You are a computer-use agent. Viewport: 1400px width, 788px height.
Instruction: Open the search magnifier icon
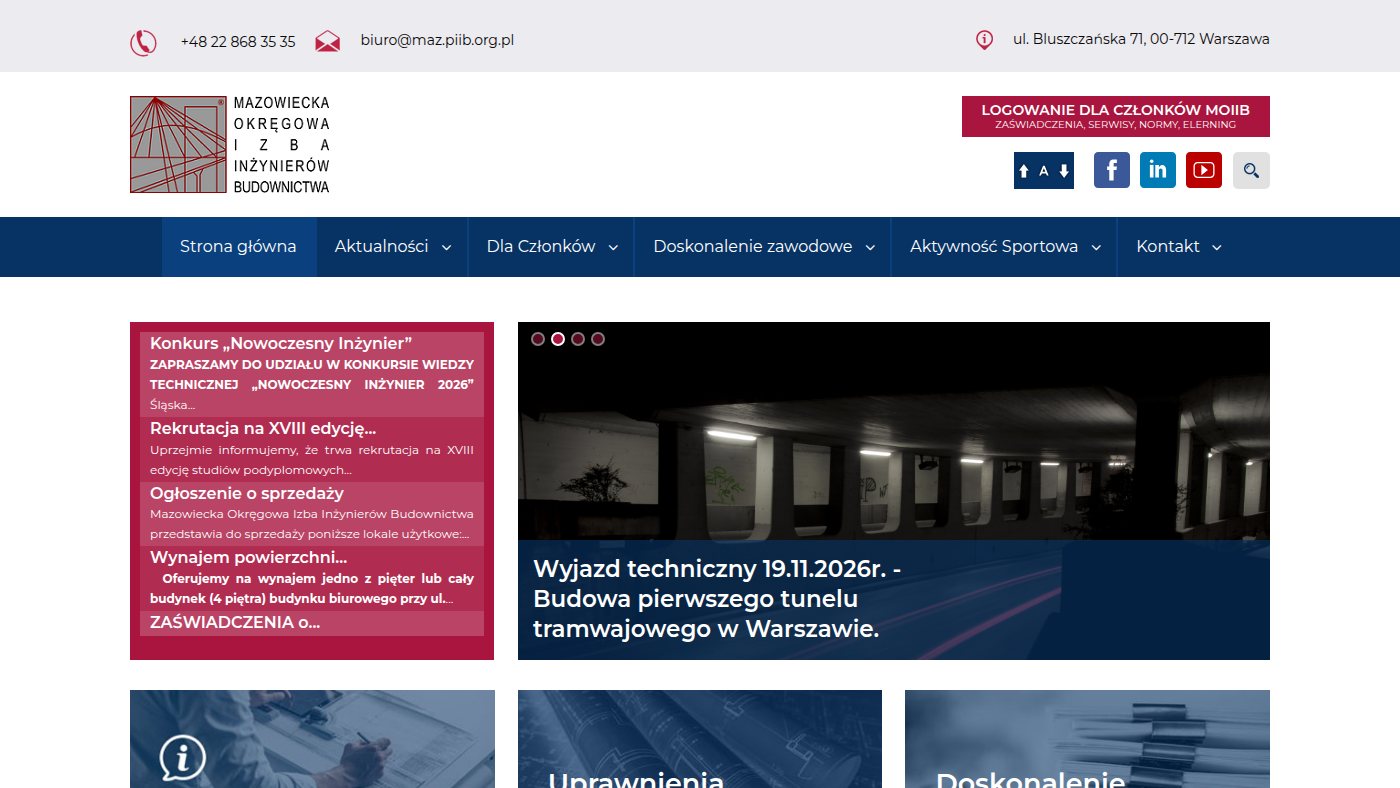tap(1251, 170)
